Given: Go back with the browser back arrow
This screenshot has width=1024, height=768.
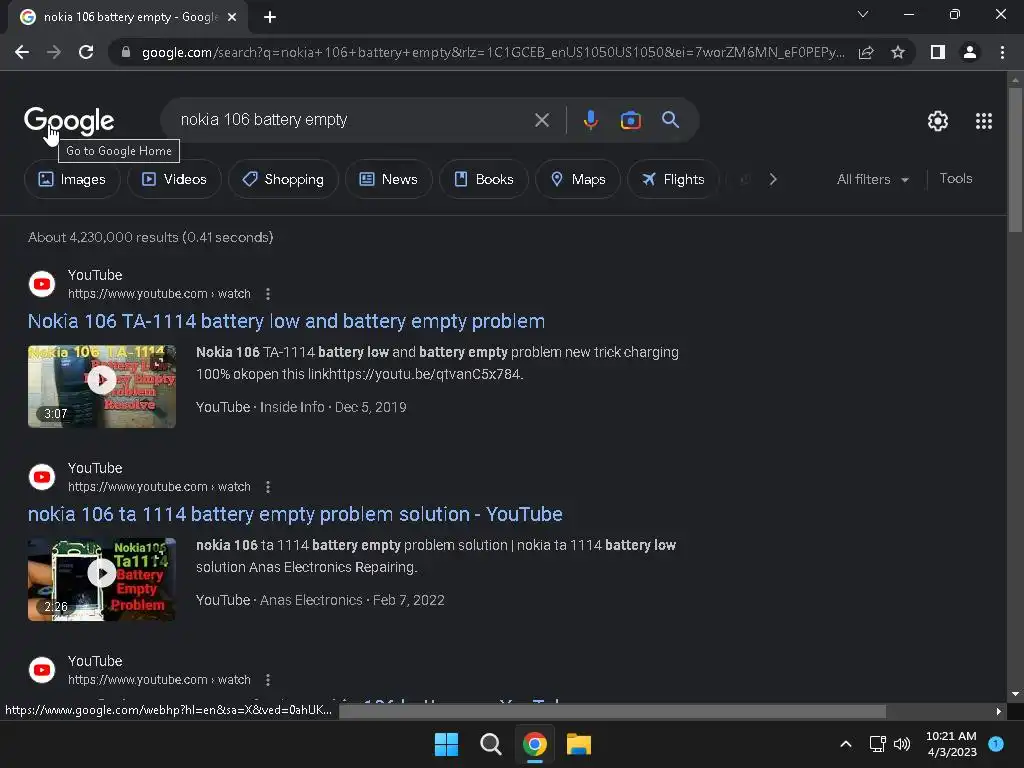Looking at the screenshot, I should (x=22, y=52).
